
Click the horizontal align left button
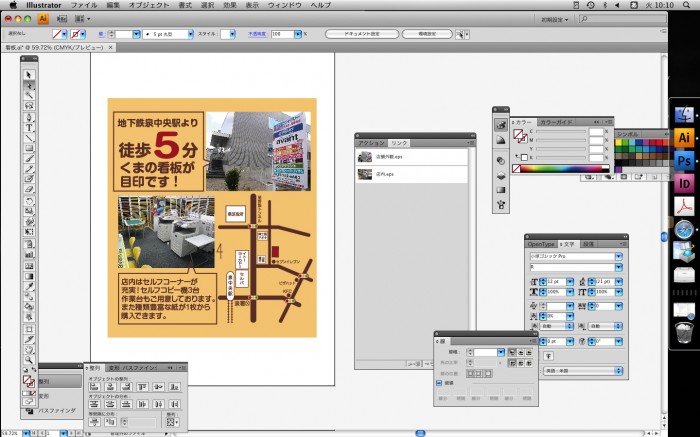click(x=94, y=387)
